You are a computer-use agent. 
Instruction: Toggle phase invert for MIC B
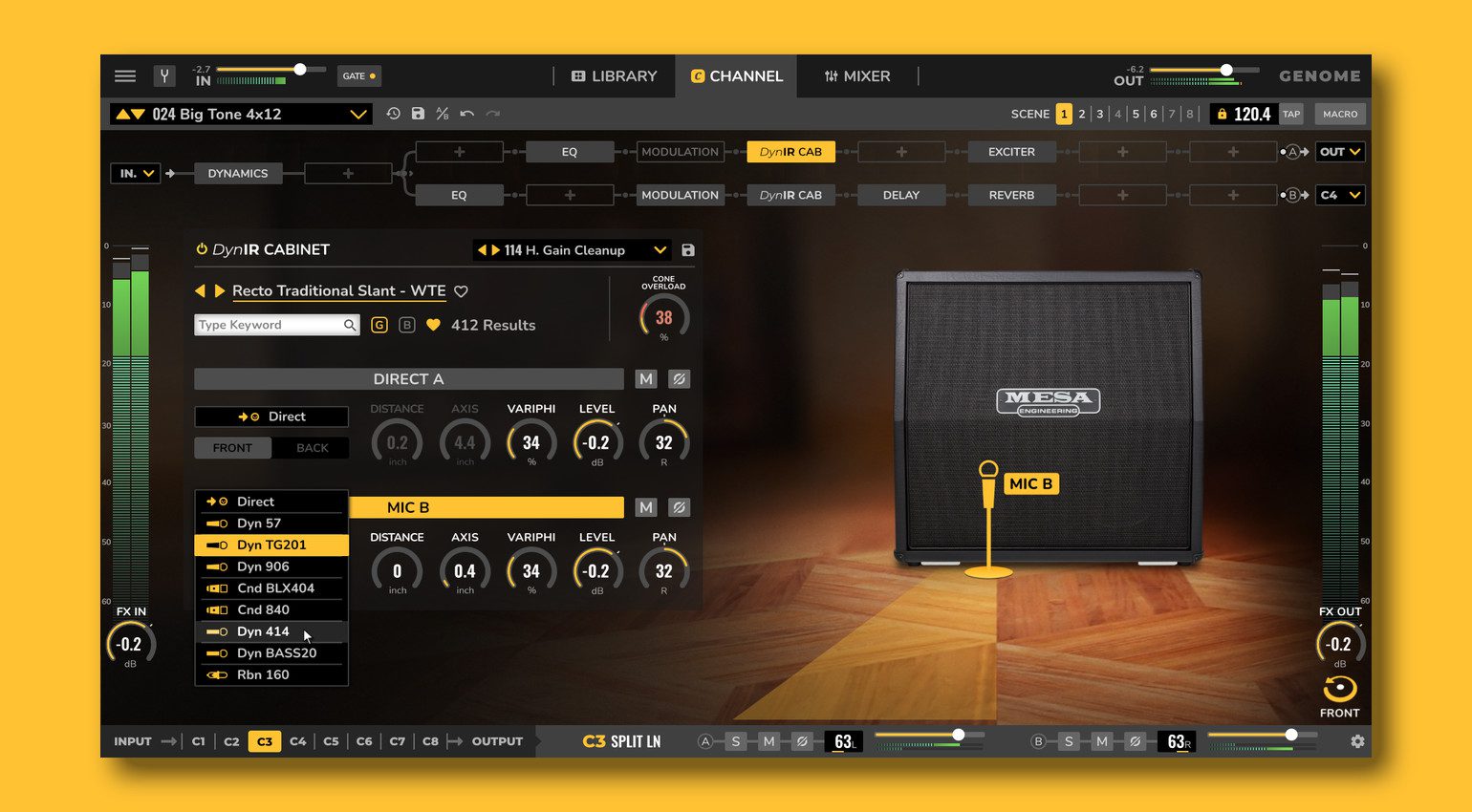coord(679,507)
